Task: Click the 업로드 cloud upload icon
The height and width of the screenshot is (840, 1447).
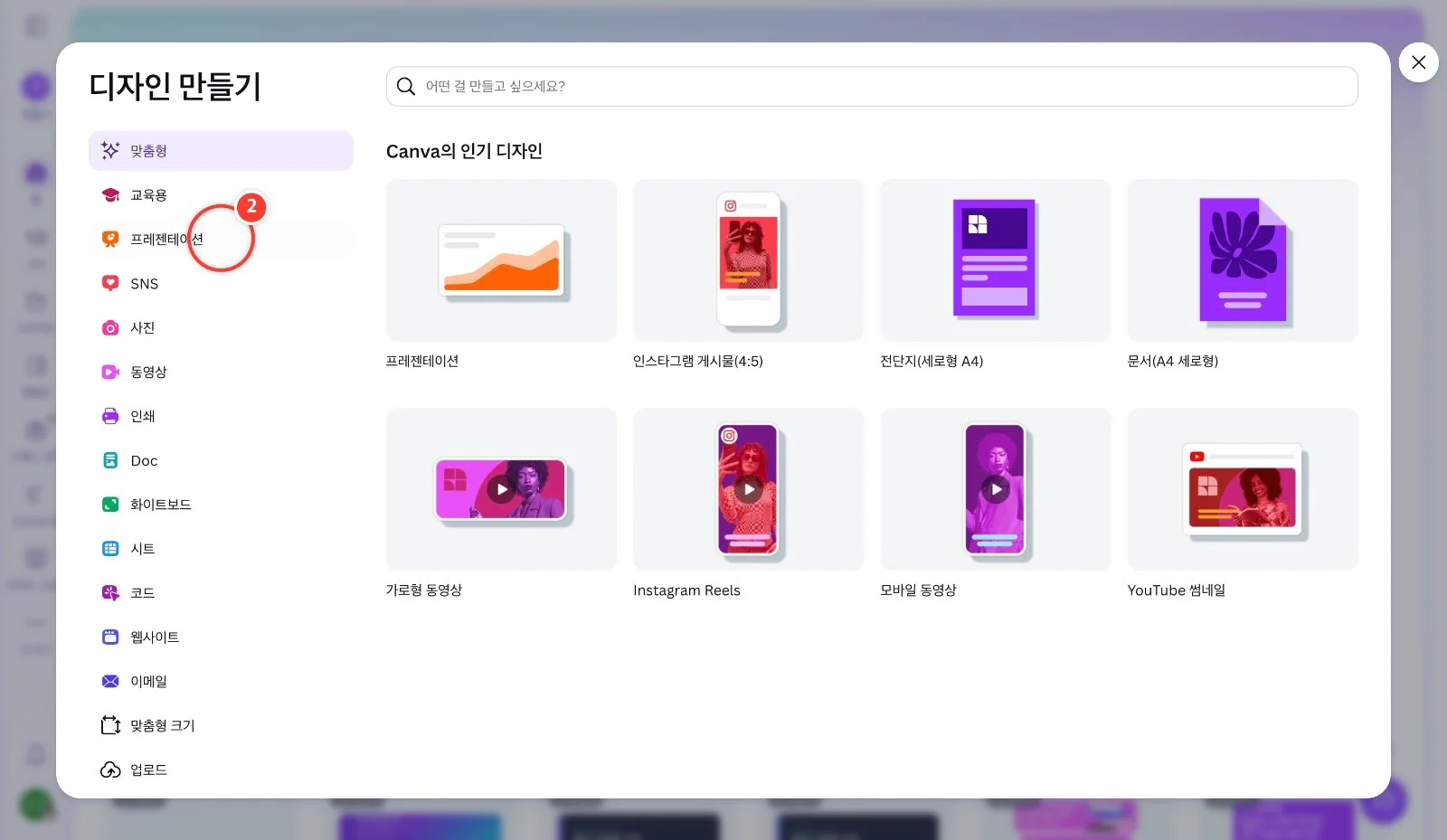Action: 110,769
